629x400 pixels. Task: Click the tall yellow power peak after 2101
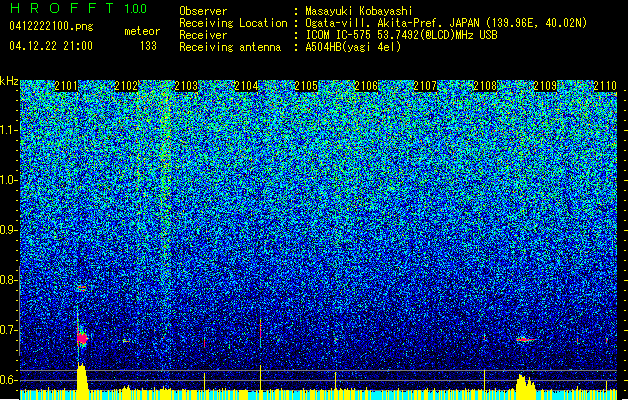tap(82, 376)
